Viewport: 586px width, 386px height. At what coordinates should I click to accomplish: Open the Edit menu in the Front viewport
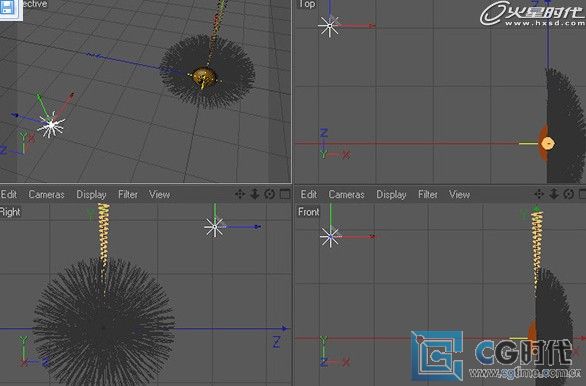pyautogui.click(x=309, y=194)
